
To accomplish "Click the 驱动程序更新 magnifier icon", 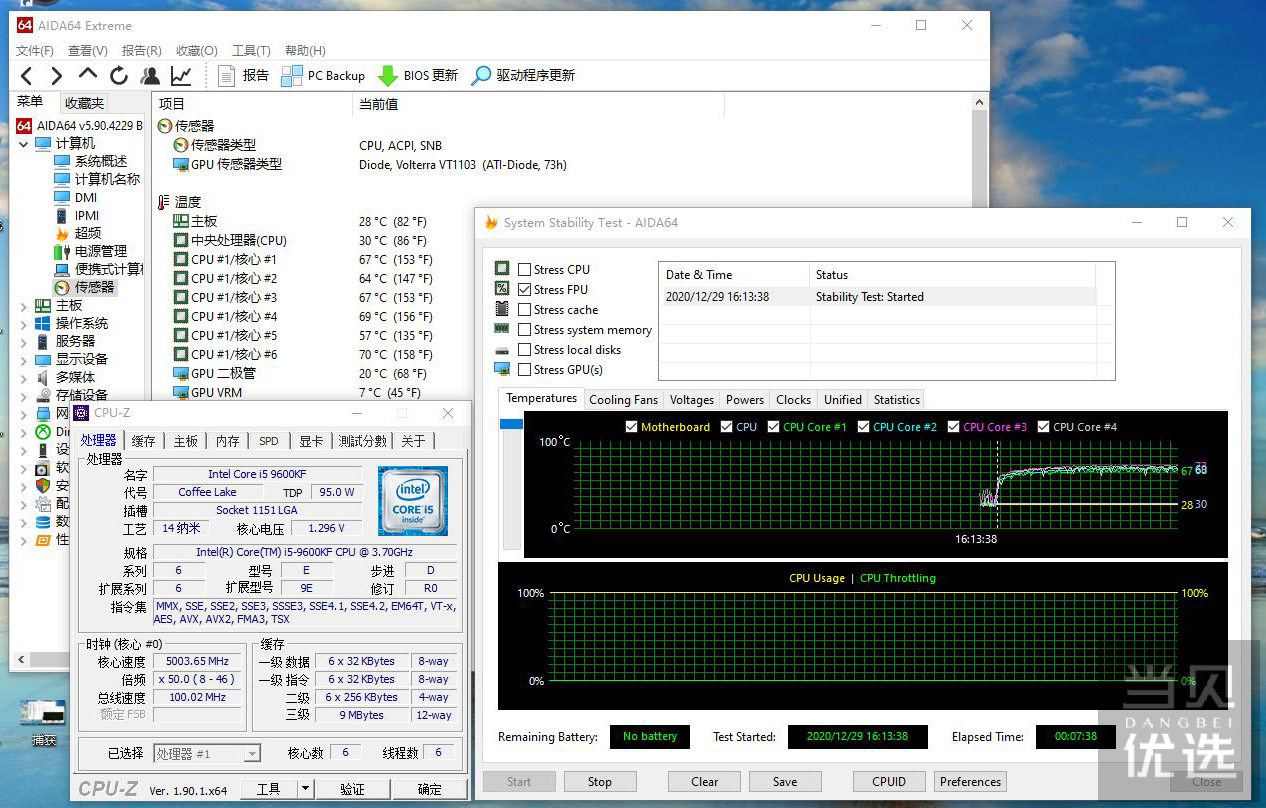I will tap(482, 75).
